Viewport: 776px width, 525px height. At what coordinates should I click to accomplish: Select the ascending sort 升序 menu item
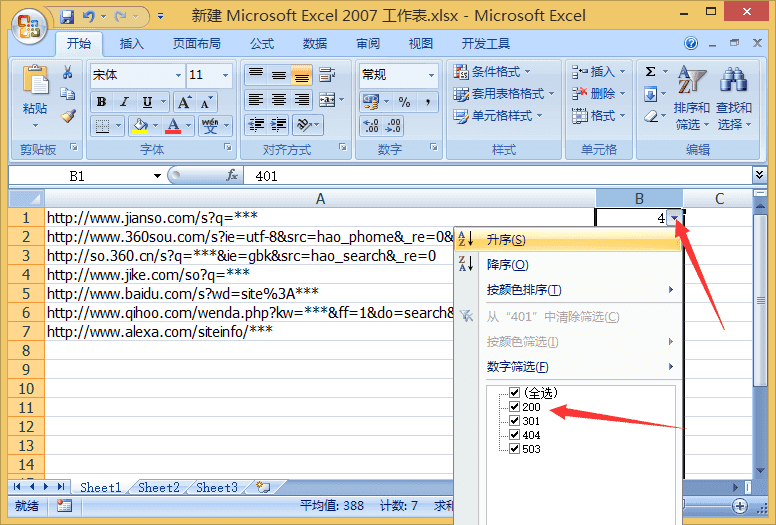506,240
